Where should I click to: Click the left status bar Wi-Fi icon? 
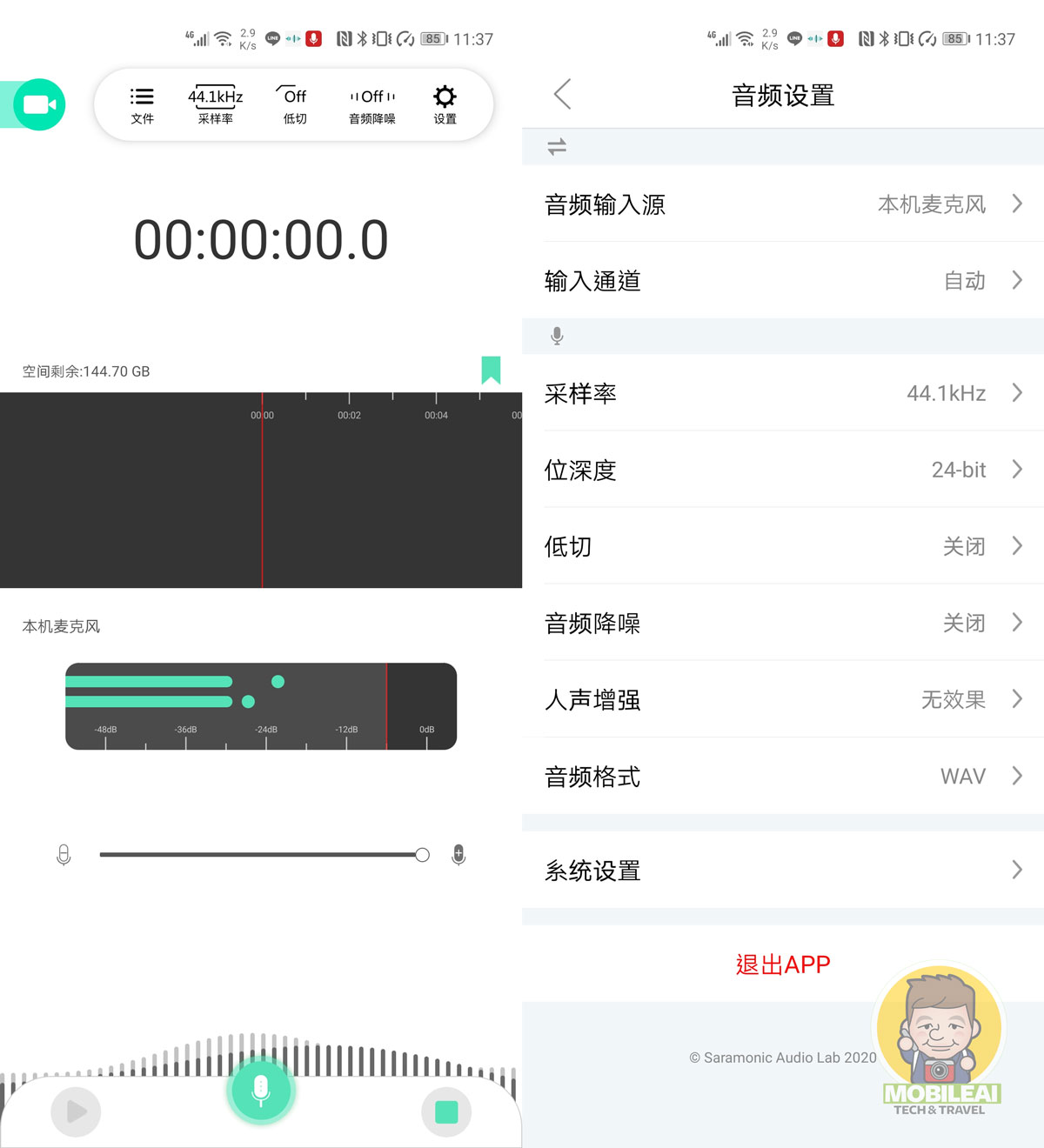point(224,39)
